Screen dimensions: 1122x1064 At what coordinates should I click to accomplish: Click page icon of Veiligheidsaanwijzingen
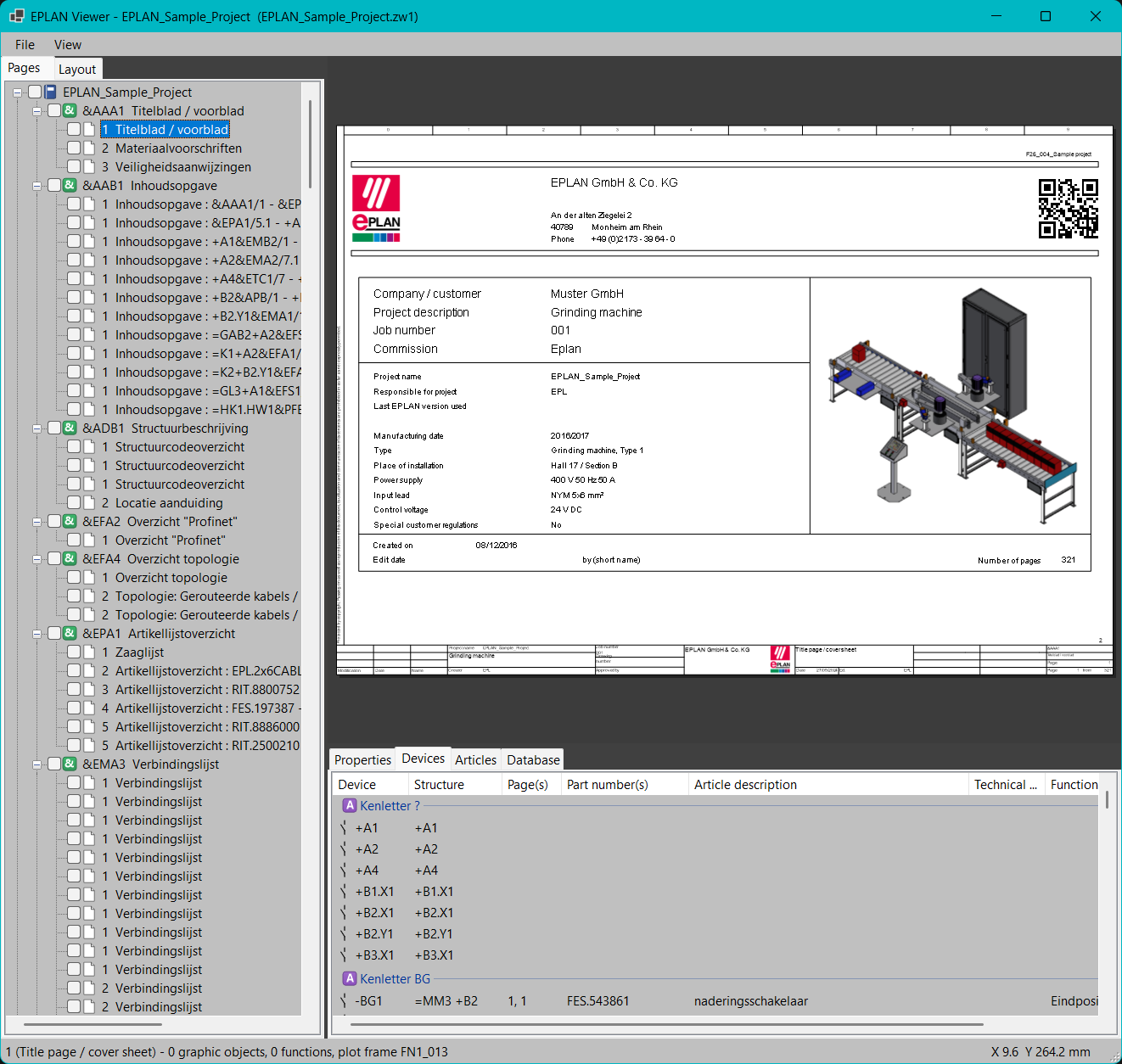tap(89, 166)
